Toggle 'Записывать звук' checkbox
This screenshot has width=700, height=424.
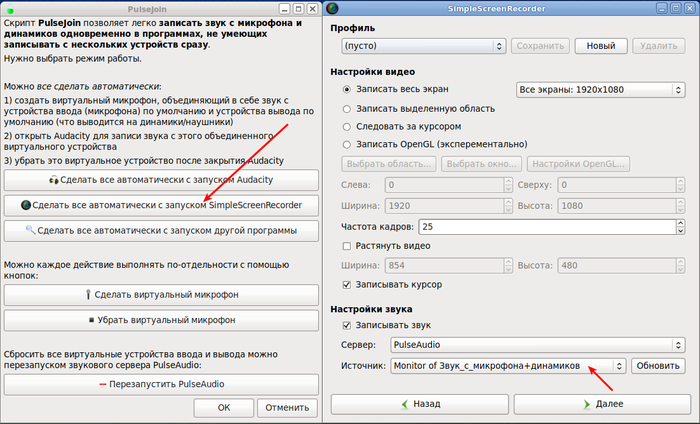[347, 325]
